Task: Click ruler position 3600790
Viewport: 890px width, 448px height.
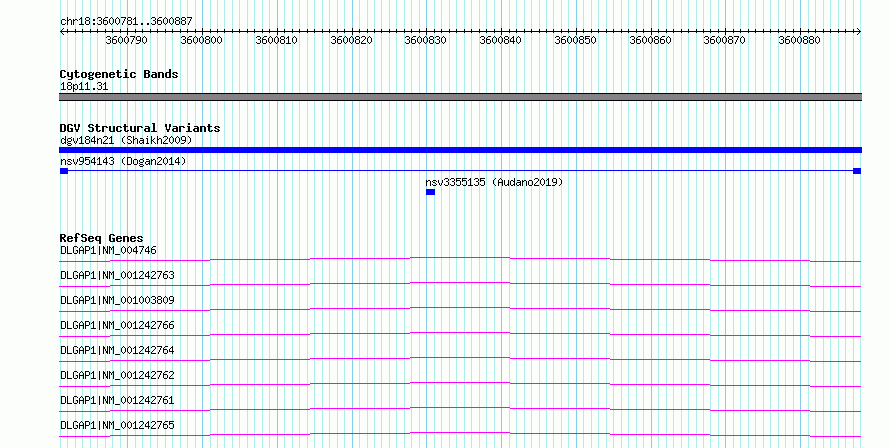Action: coord(127,40)
